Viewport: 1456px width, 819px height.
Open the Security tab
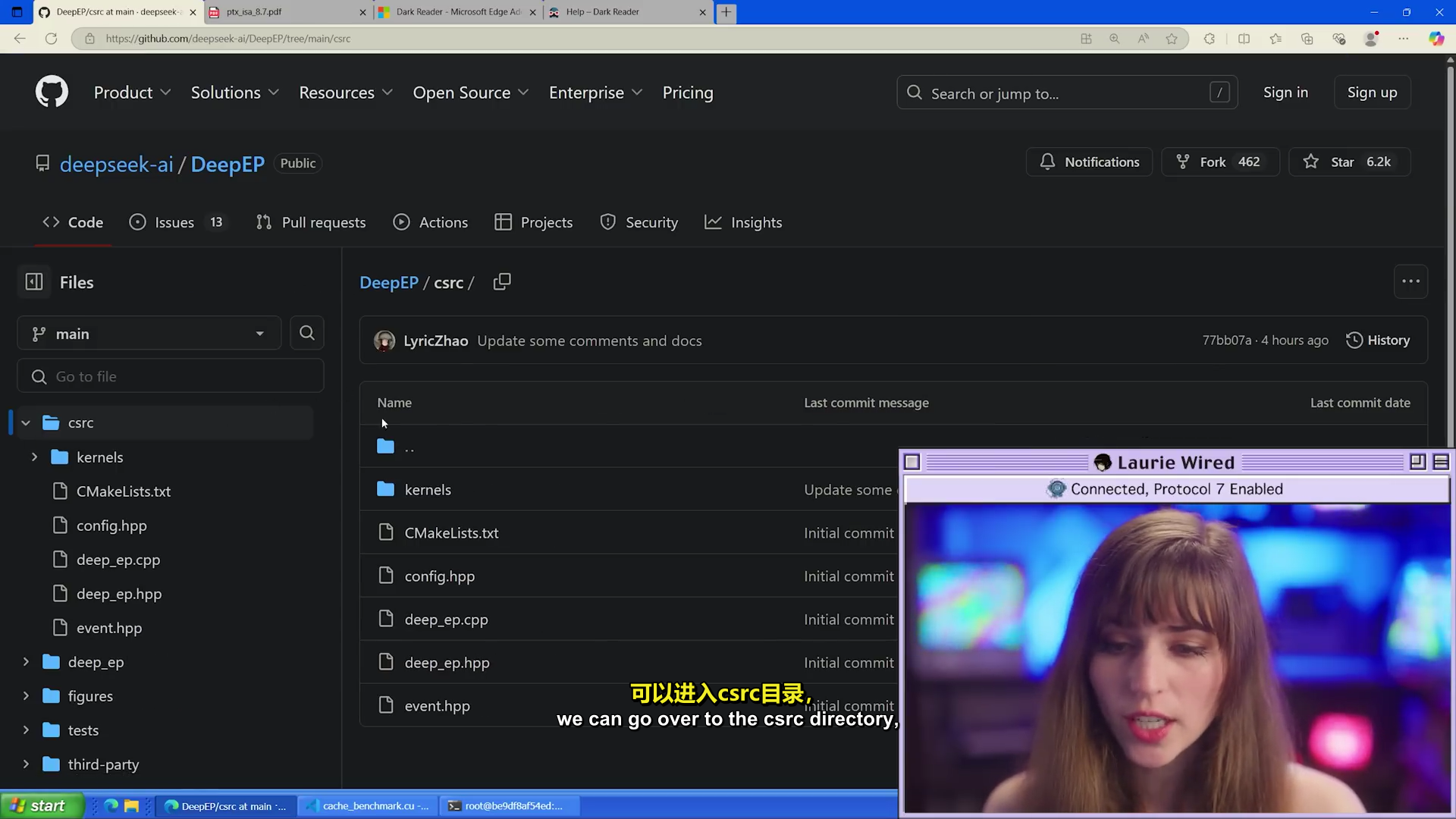pyautogui.click(x=639, y=222)
